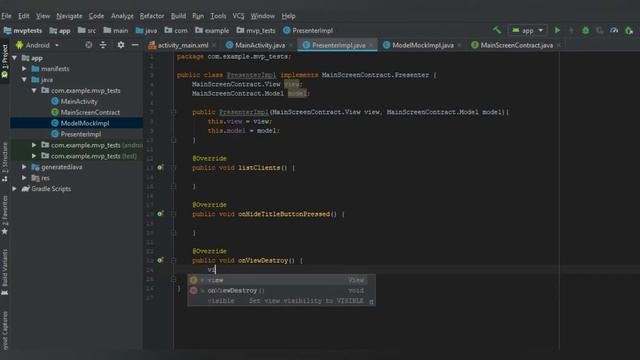This screenshot has width=640, height=360.
Task: Open the app run configuration dropdown
Action: [527, 30]
